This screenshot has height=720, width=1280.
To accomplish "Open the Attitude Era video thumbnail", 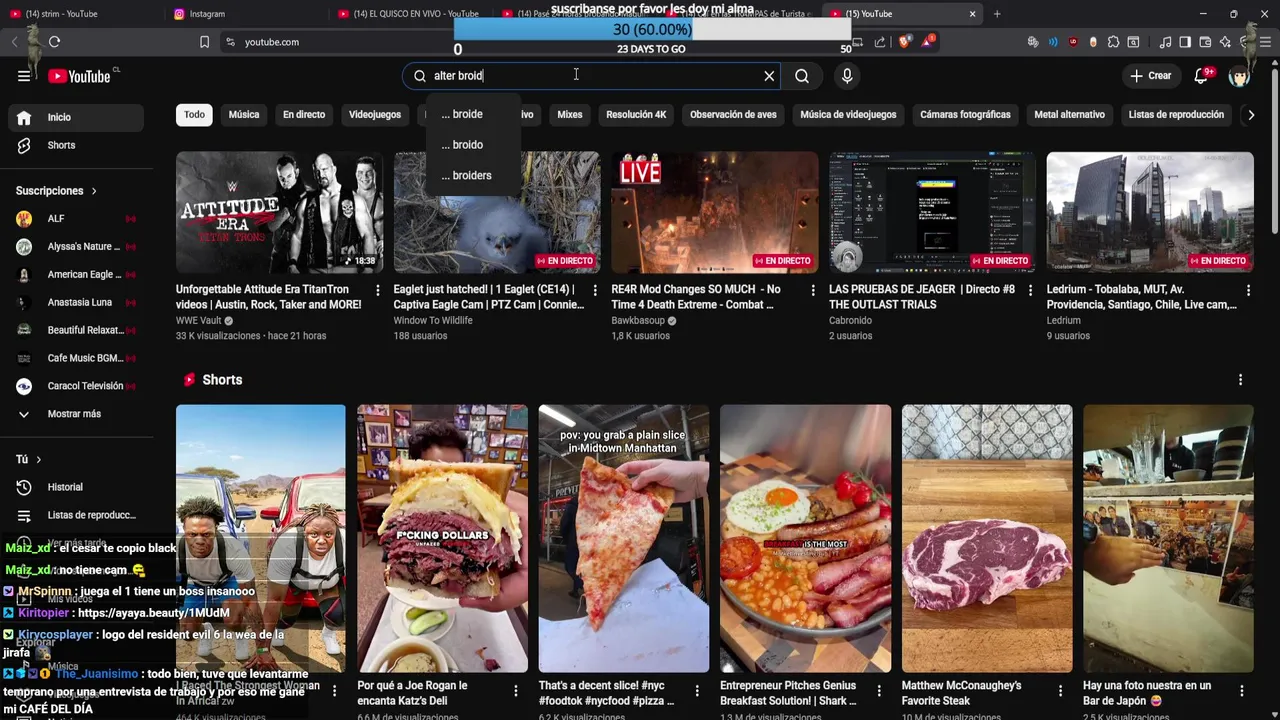I will tap(279, 212).
